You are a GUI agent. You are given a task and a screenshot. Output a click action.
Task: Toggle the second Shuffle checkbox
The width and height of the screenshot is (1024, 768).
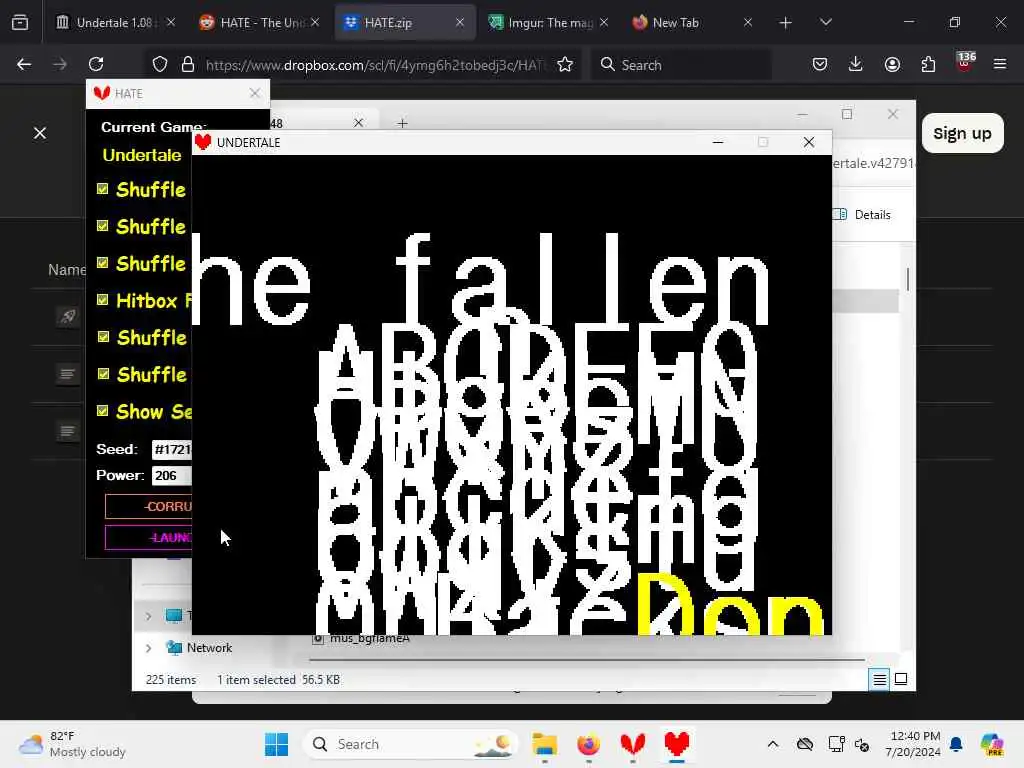(103, 226)
